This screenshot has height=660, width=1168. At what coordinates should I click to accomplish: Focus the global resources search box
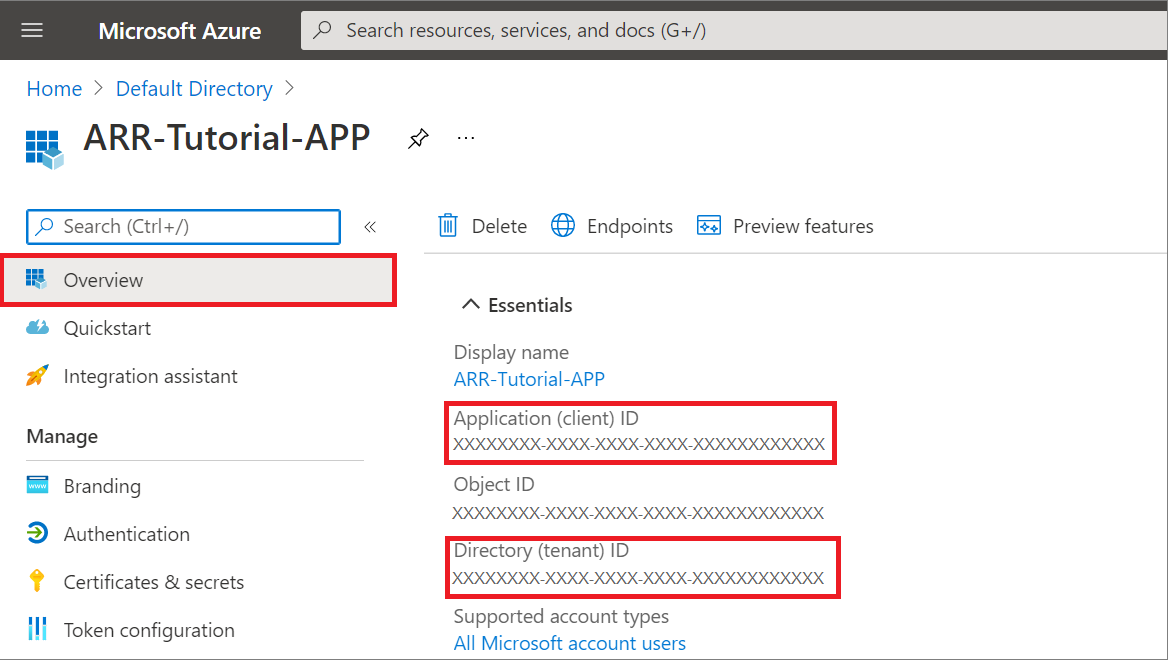coord(734,31)
